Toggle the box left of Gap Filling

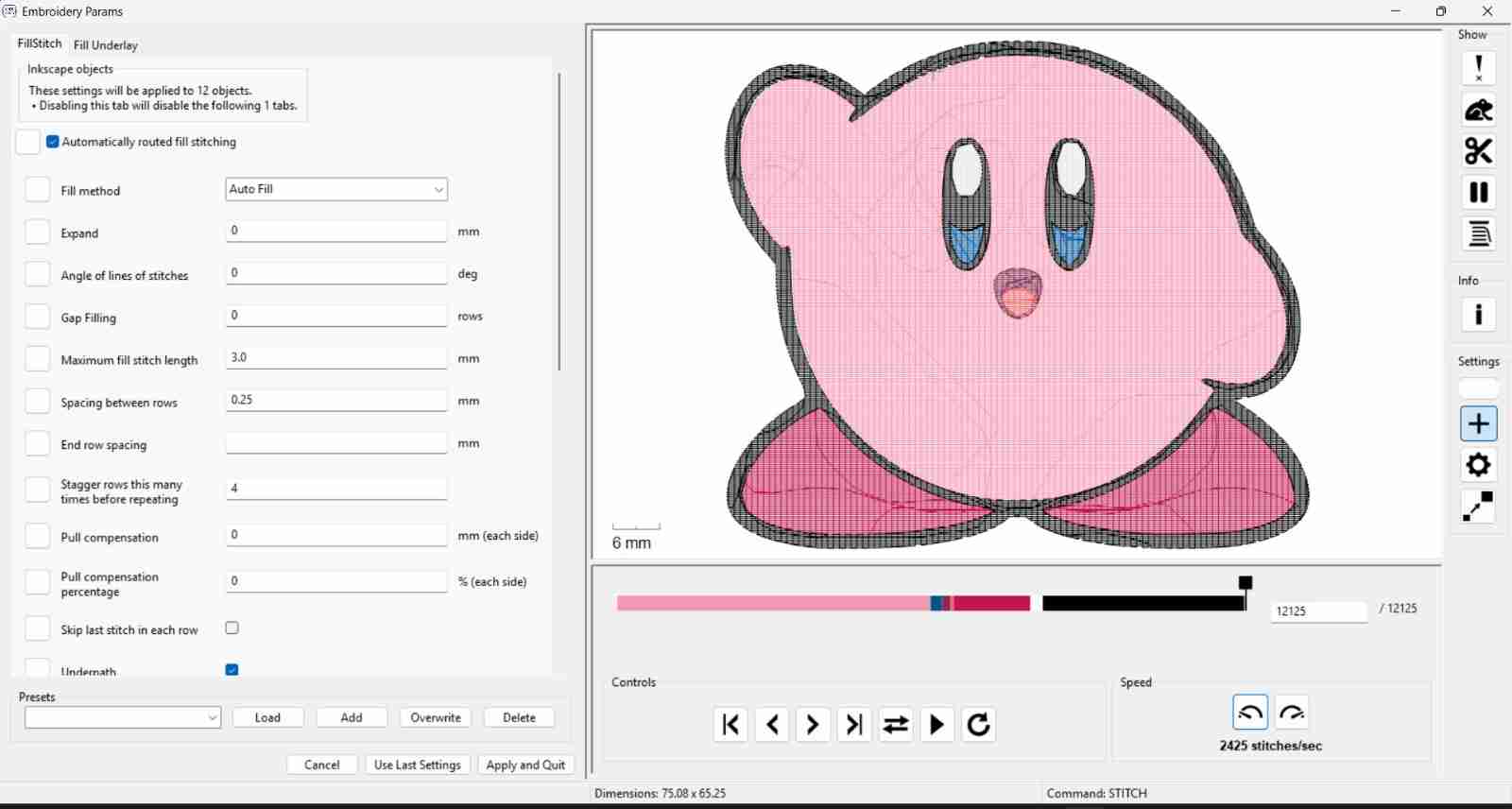38,317
